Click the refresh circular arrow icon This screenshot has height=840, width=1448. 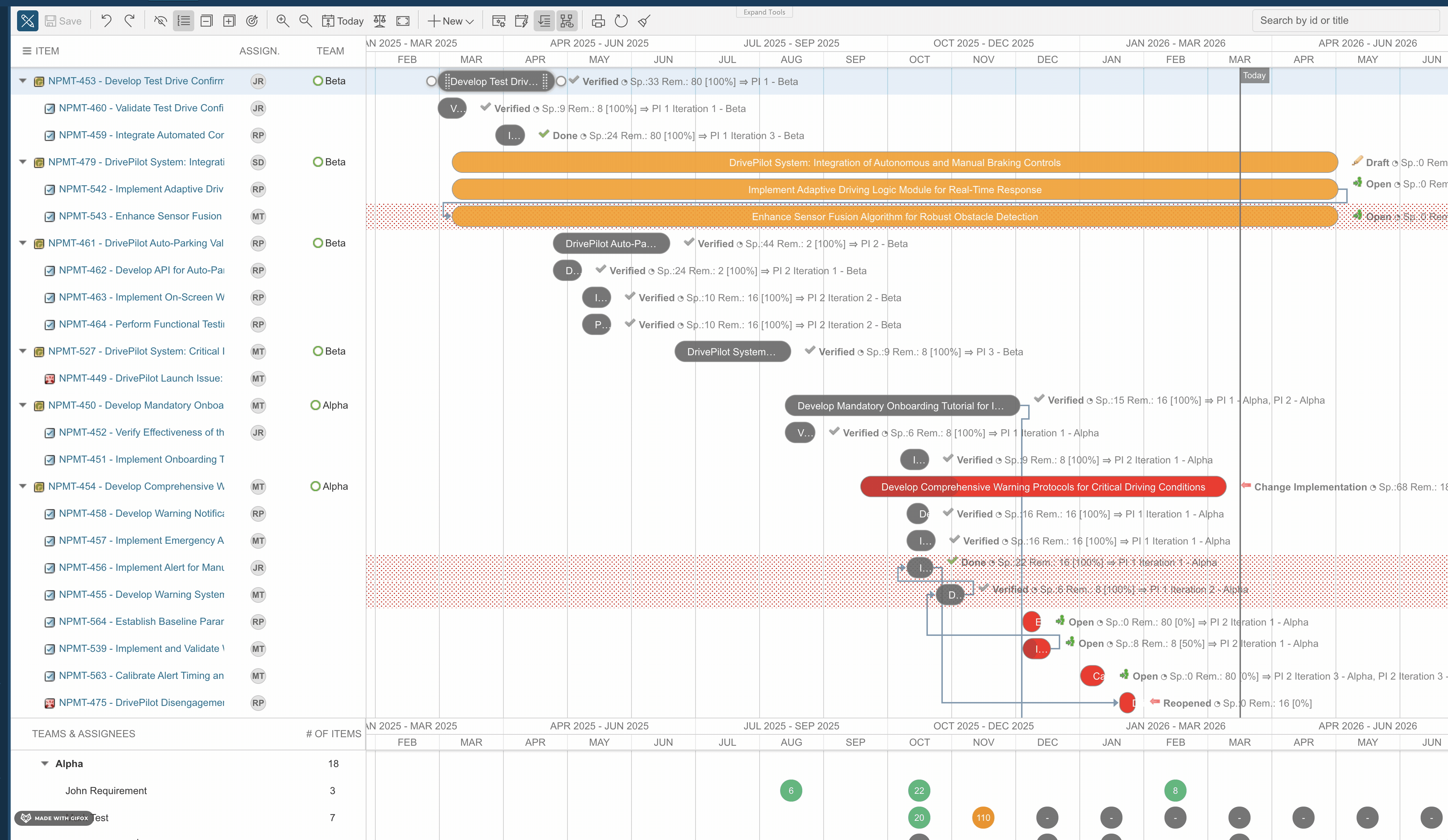(620, 21)
